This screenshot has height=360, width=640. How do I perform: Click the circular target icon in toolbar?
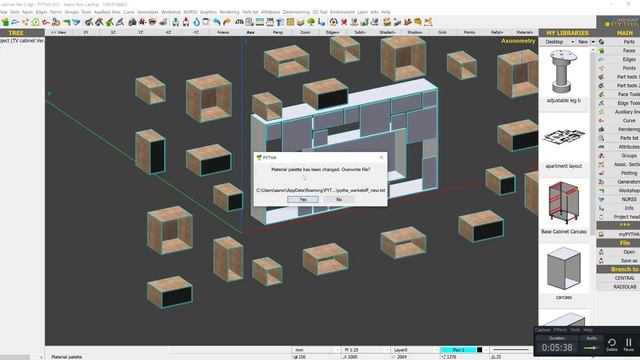pos(333,22)
